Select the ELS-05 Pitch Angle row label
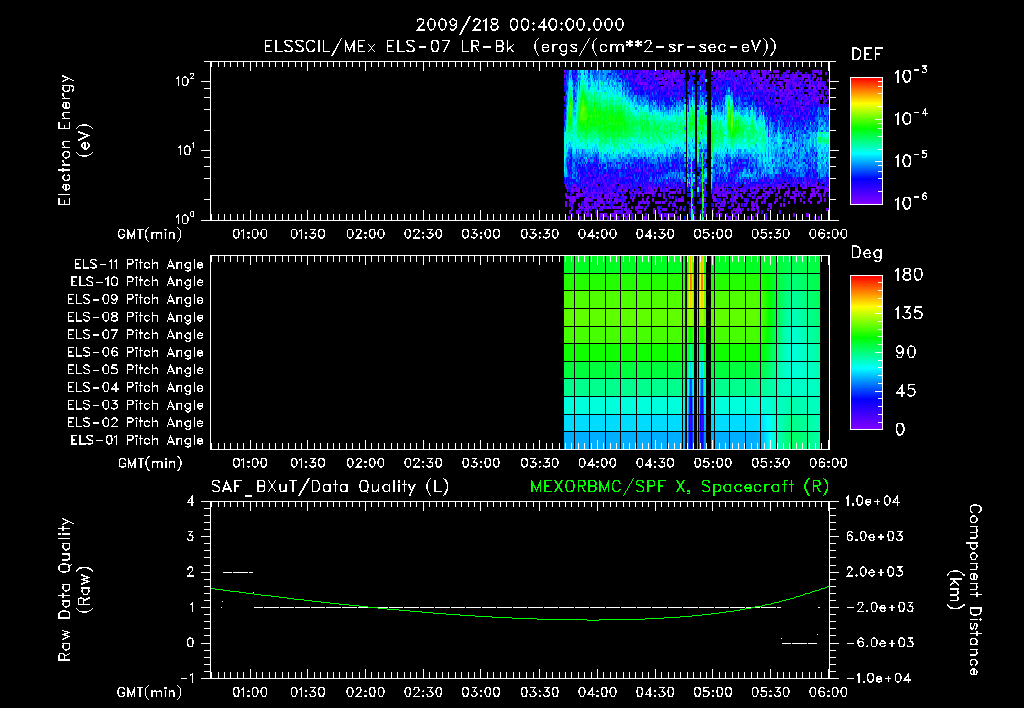Screen dimensions: 1024x708 136,370
